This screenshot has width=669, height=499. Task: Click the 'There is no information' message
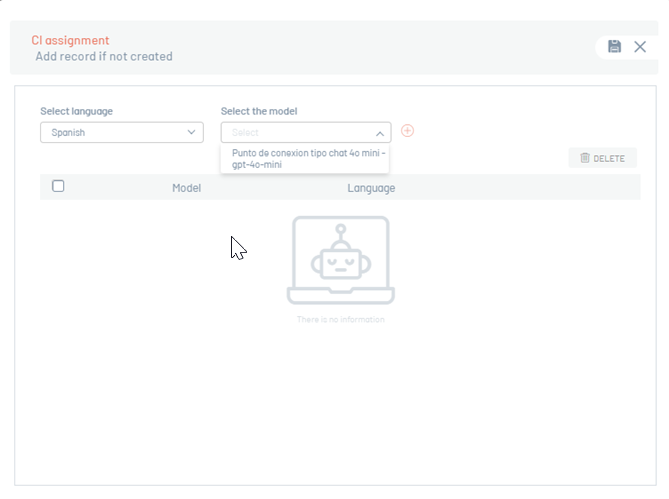coord(340,320)
